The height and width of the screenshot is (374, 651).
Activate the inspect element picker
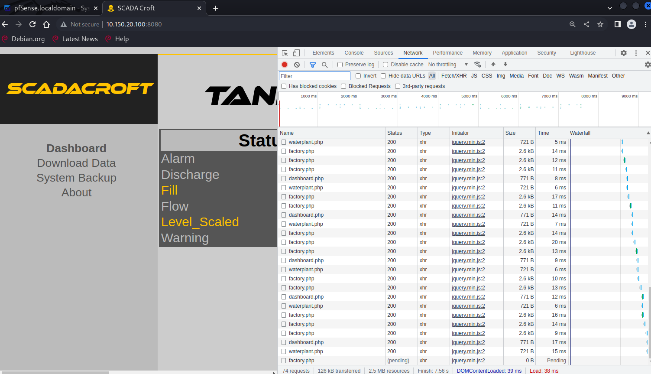pyautogui.click(x=285, y=53)
